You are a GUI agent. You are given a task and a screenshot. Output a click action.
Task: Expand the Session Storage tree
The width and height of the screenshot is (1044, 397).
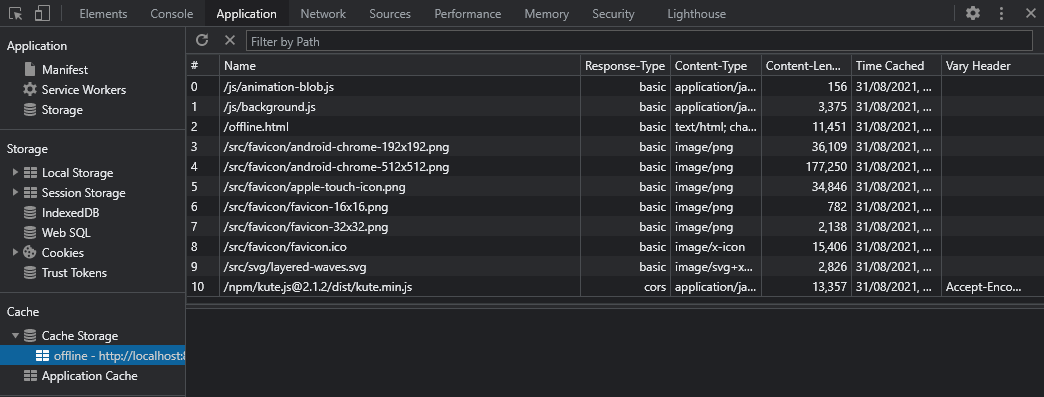(15, 193)
